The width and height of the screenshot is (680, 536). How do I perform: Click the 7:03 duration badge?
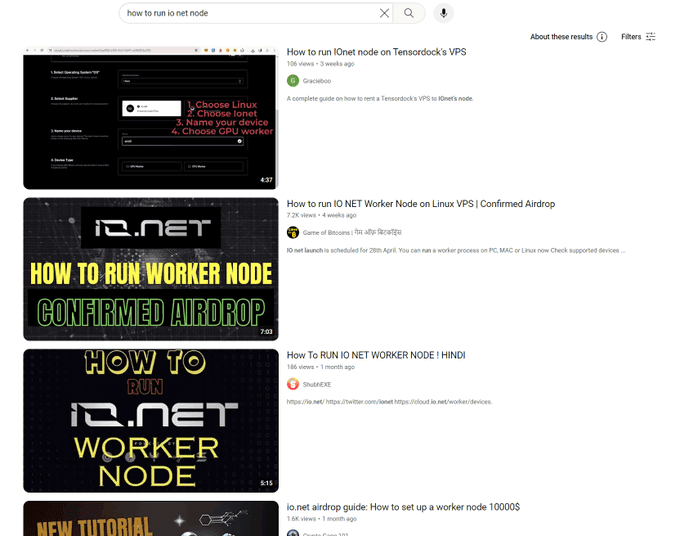[x=266, y=332]
